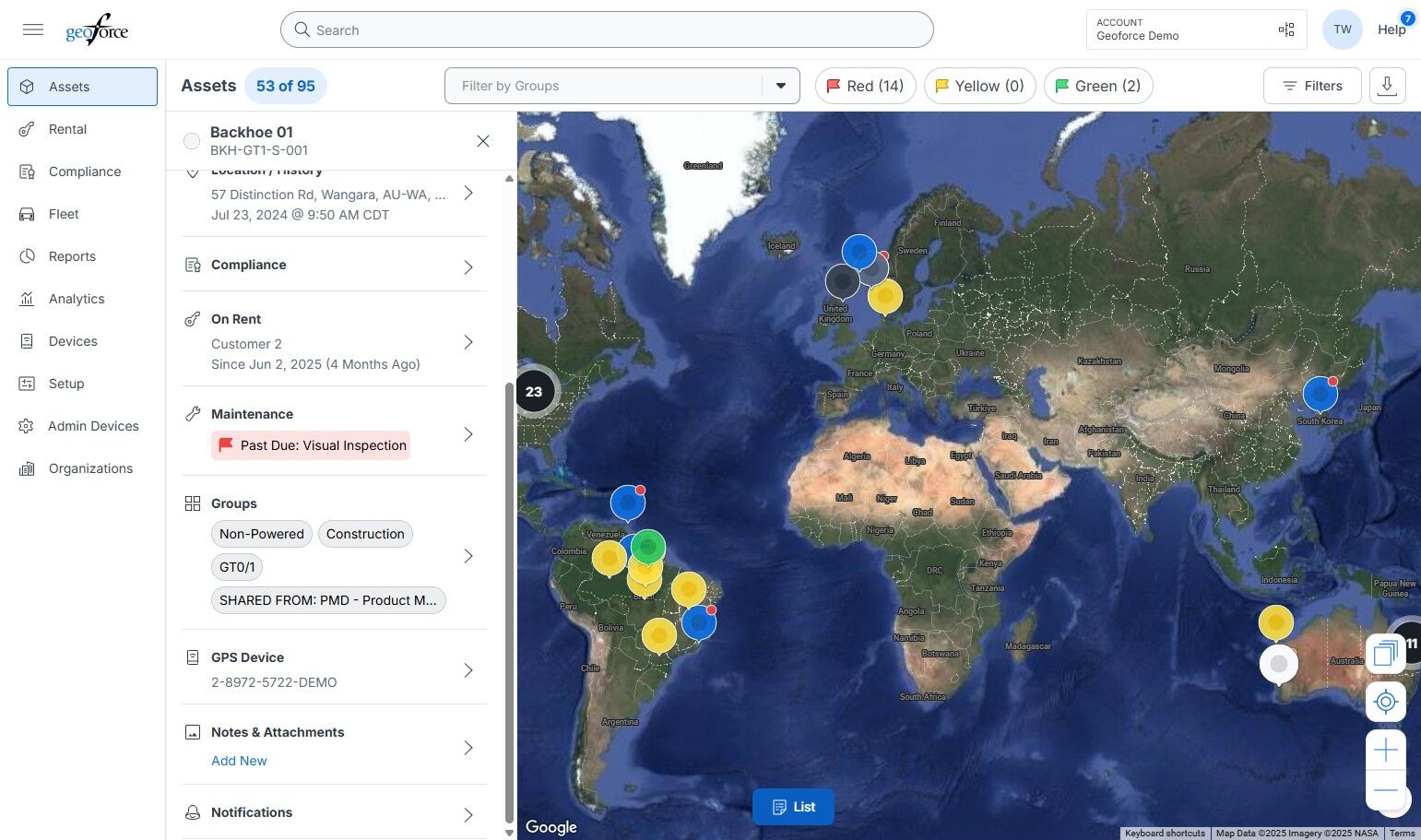Open the hamburger navigation menu

[33, 30]
